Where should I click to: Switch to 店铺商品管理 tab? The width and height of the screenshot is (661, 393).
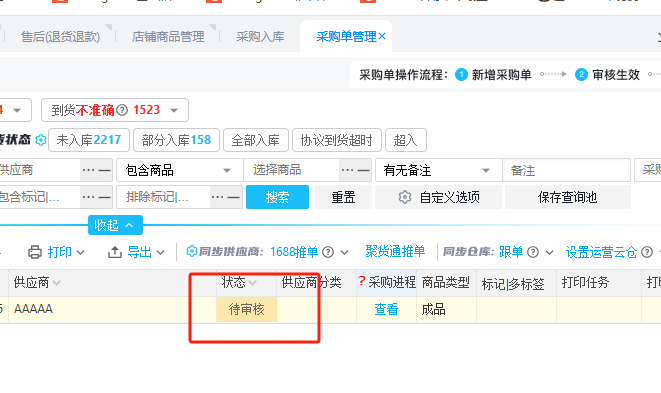tap(168, 37)
